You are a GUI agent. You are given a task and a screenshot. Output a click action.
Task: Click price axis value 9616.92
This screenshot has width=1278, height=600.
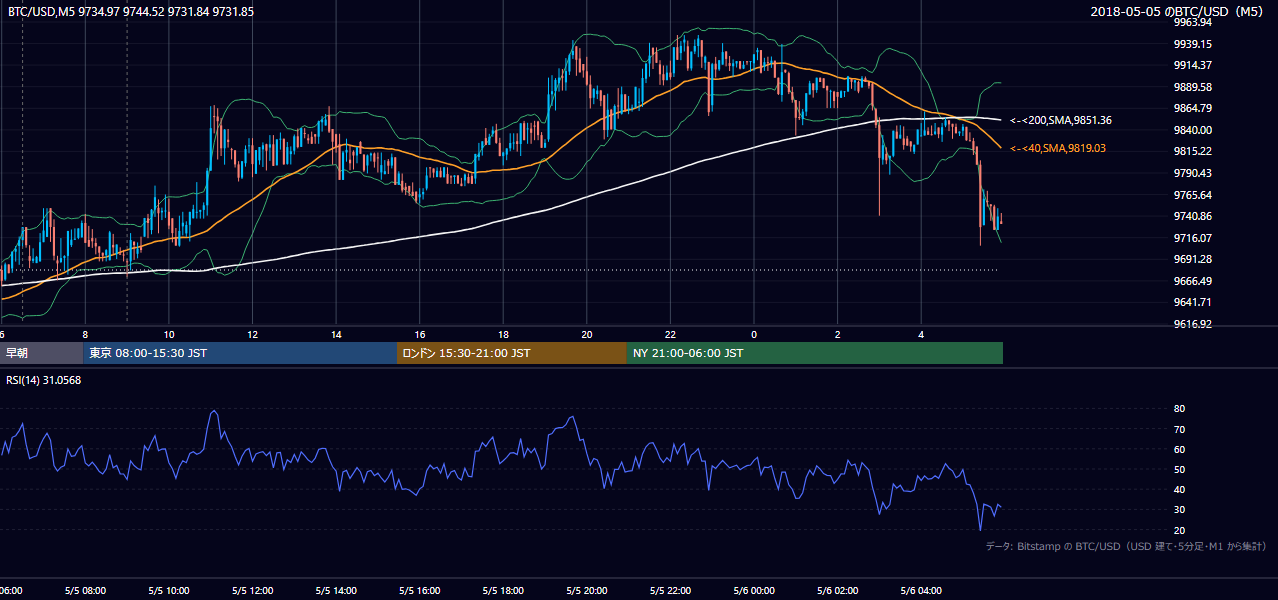pos(1192,324)
